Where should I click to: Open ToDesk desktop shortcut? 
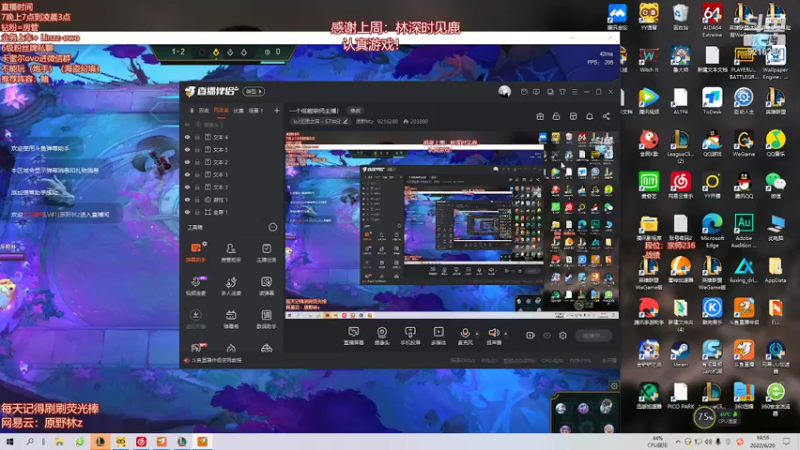coord(712,101)
